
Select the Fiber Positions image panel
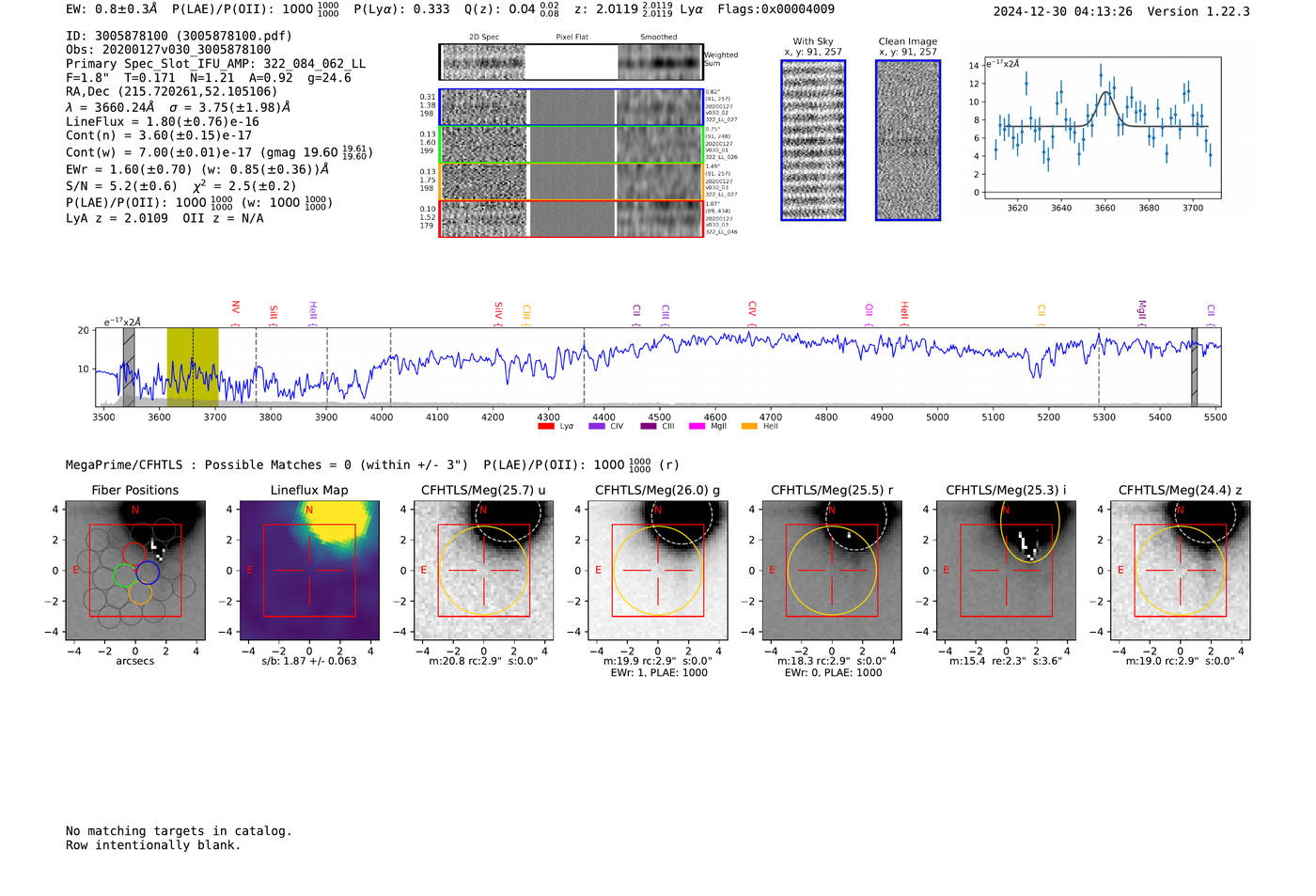[x=134, y=570]
